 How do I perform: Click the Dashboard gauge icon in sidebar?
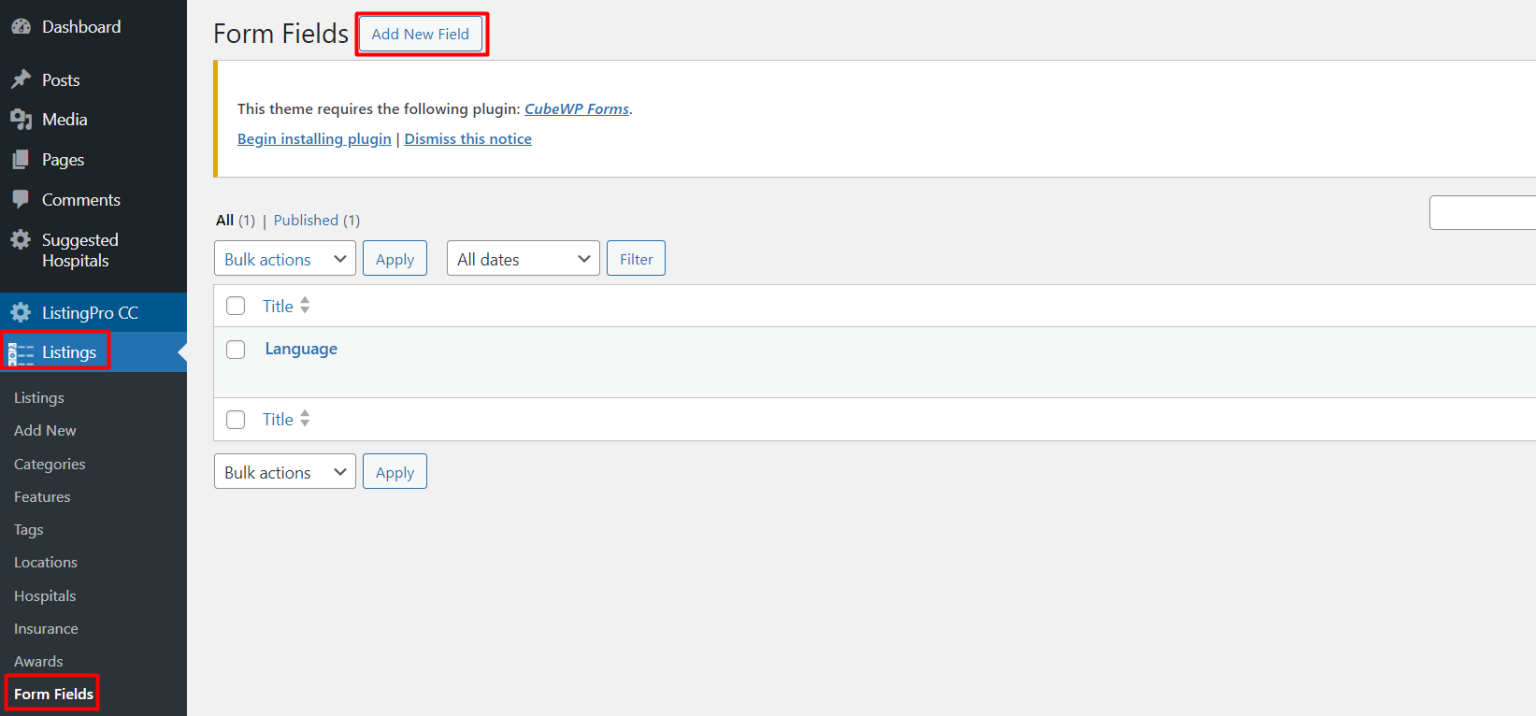click(22, 26)
